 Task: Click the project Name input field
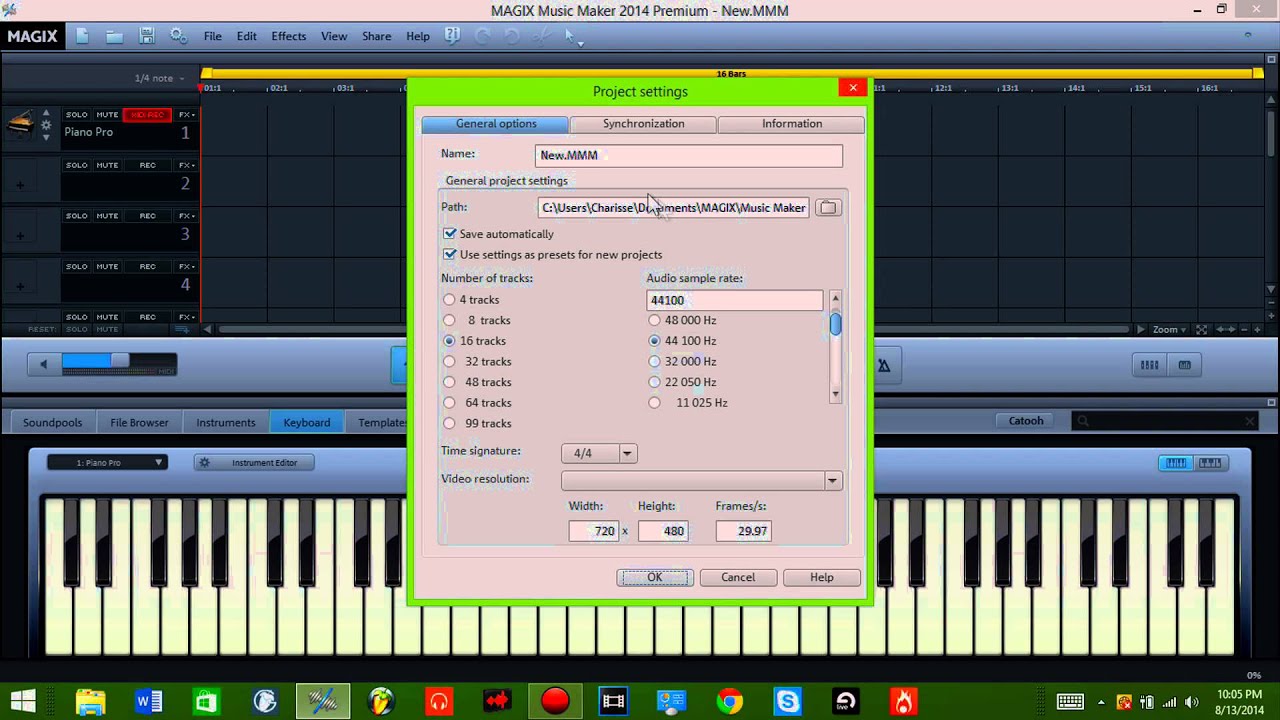click(x=689, y=155)
